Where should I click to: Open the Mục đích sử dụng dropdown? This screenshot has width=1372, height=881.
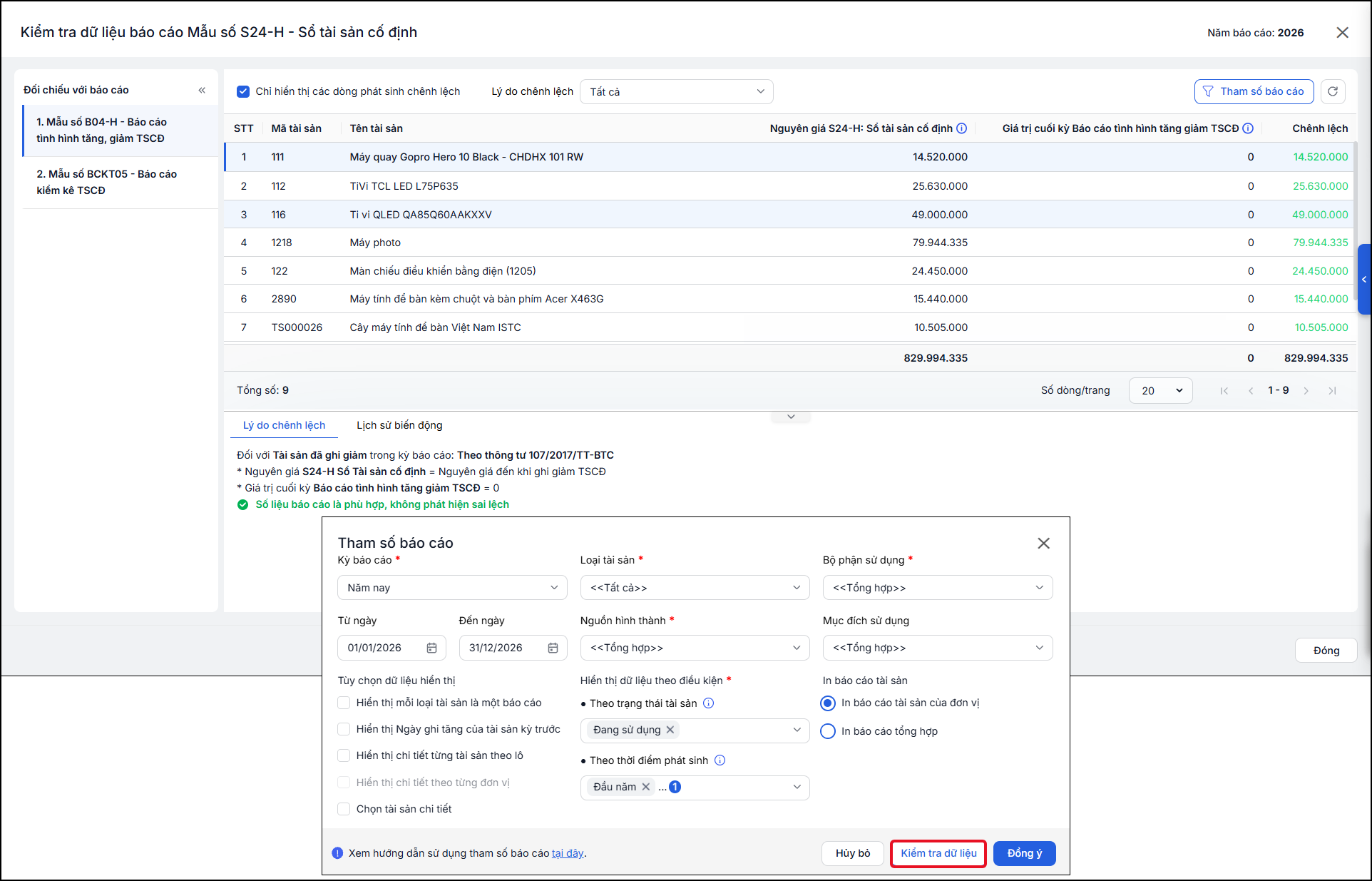point(938,648)
